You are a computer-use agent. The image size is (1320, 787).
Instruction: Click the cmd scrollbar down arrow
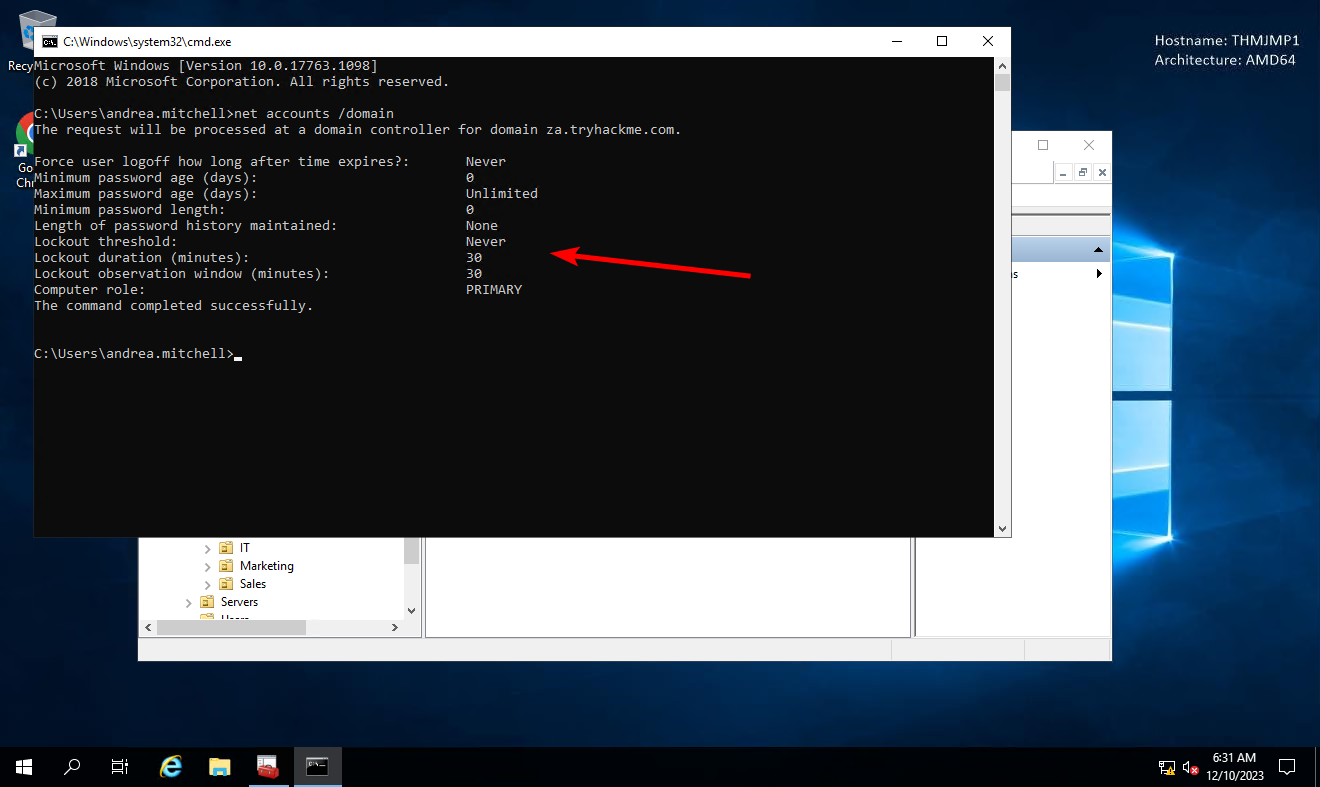point(1002,528)
